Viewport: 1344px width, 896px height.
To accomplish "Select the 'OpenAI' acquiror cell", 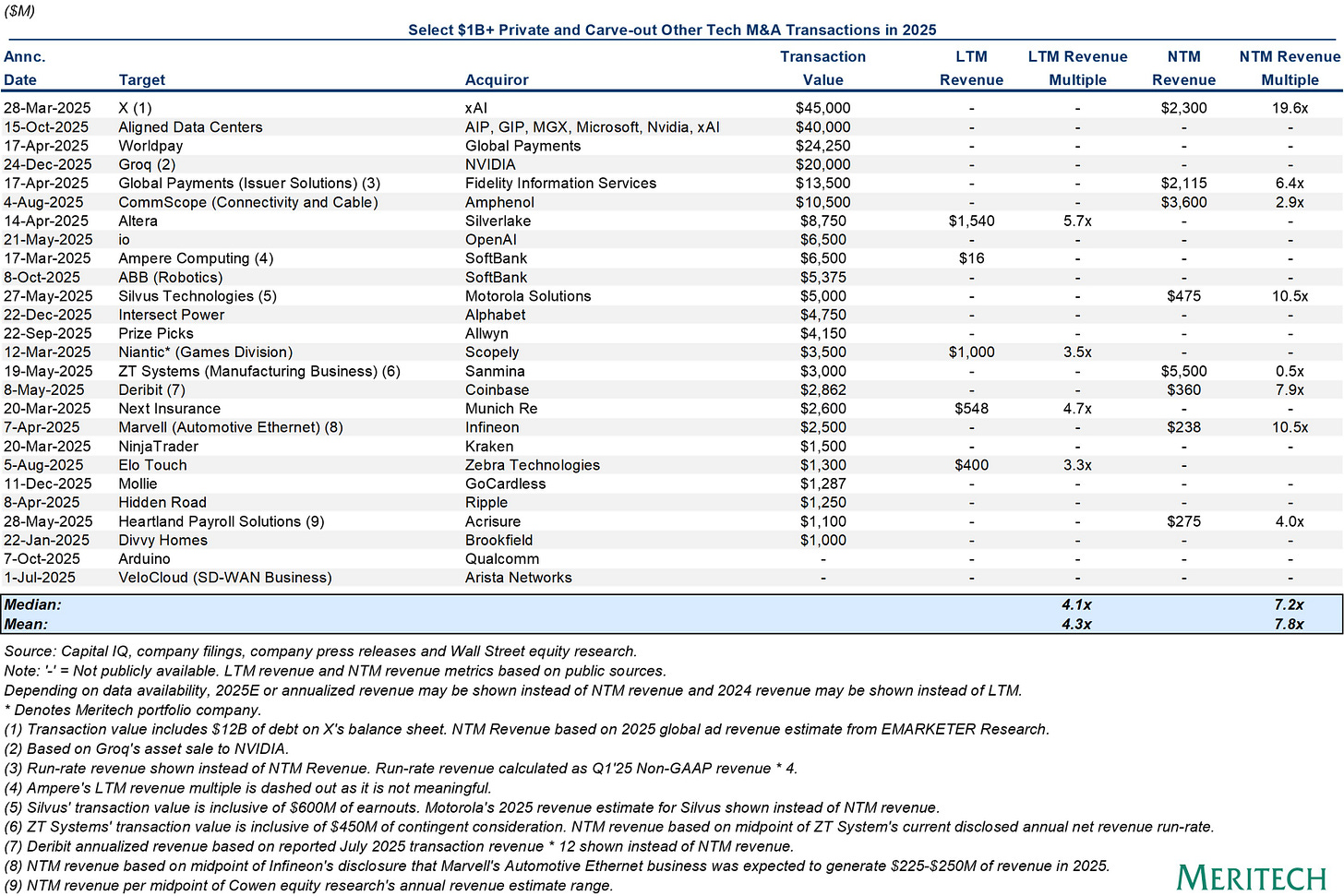I will [490, 240].
